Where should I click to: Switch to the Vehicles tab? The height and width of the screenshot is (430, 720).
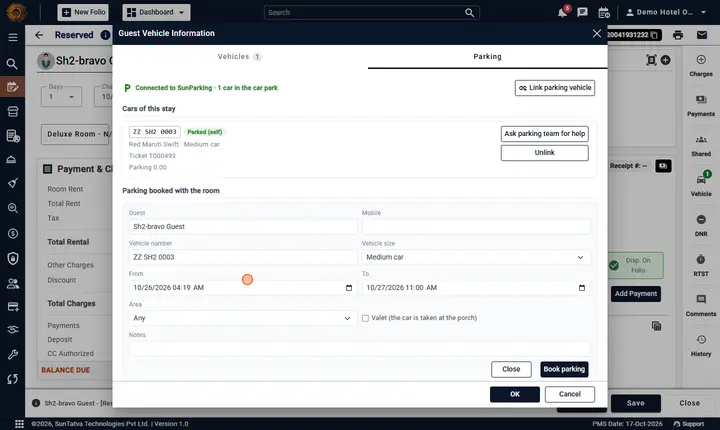click(x=240, y=57)
